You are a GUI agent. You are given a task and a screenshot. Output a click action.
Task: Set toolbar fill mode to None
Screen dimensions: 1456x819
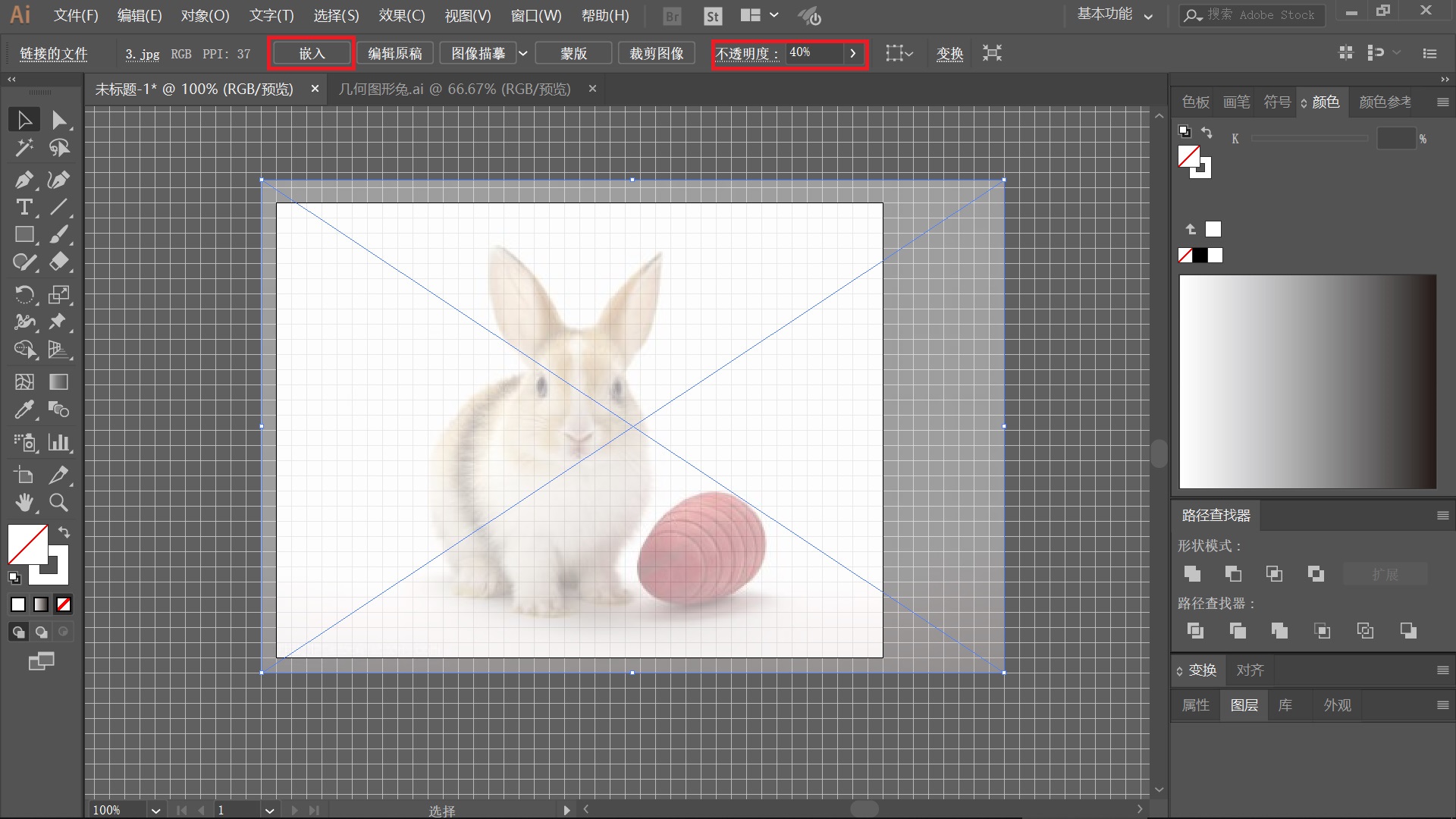coord(64,604)
